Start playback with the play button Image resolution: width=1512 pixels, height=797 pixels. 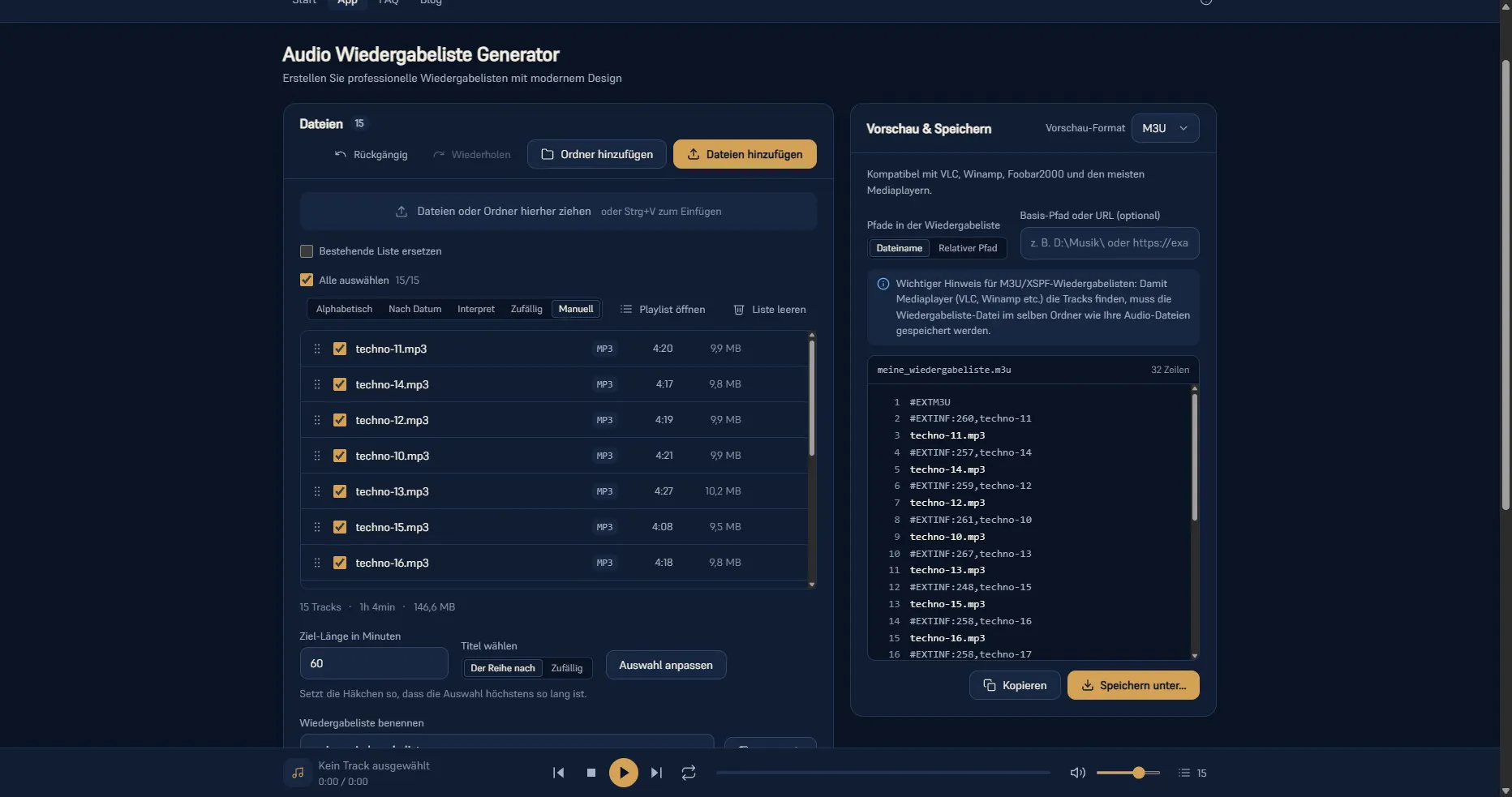tap(624, 773)
